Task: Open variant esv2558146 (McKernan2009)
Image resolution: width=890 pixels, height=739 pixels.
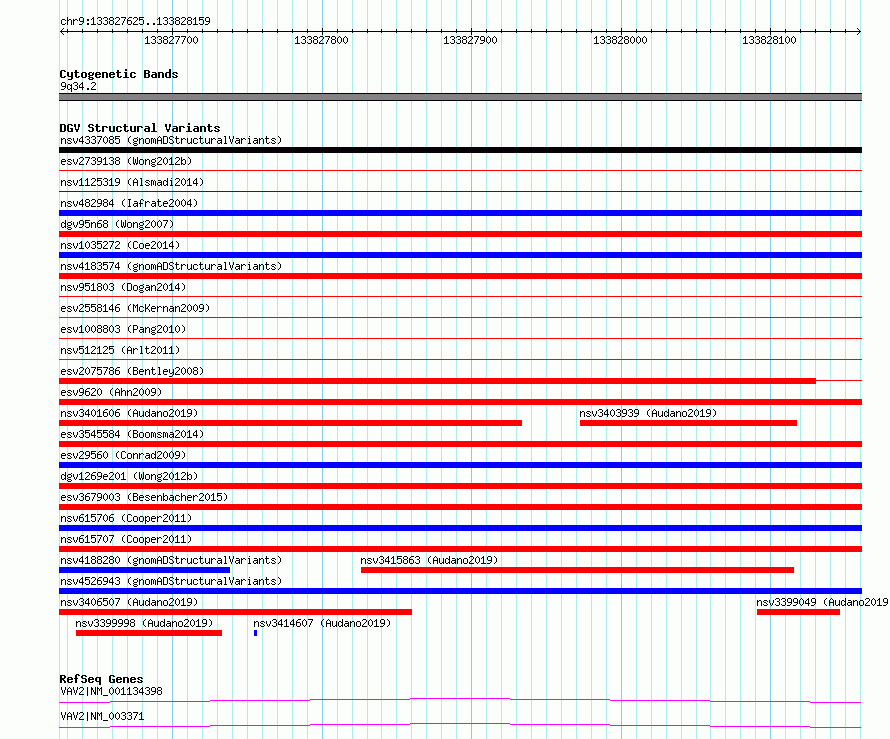Action: 135,308
